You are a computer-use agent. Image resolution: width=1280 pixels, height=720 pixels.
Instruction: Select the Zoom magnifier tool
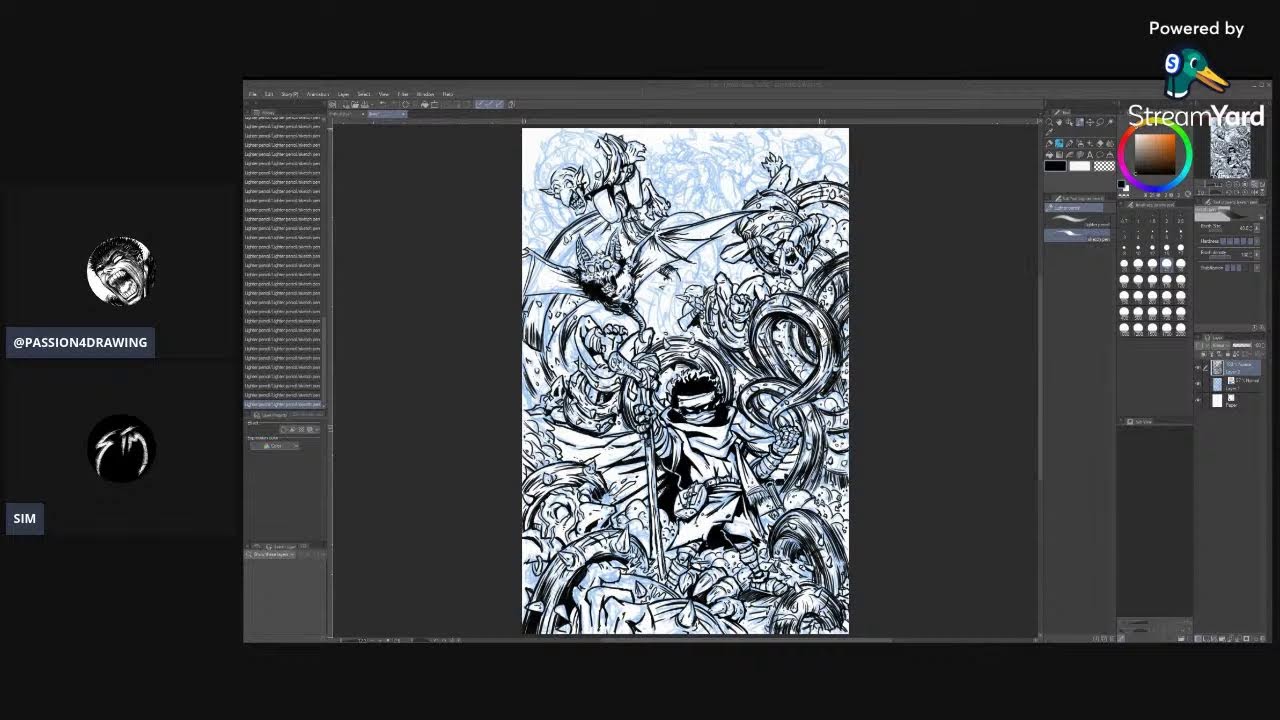1049,122
